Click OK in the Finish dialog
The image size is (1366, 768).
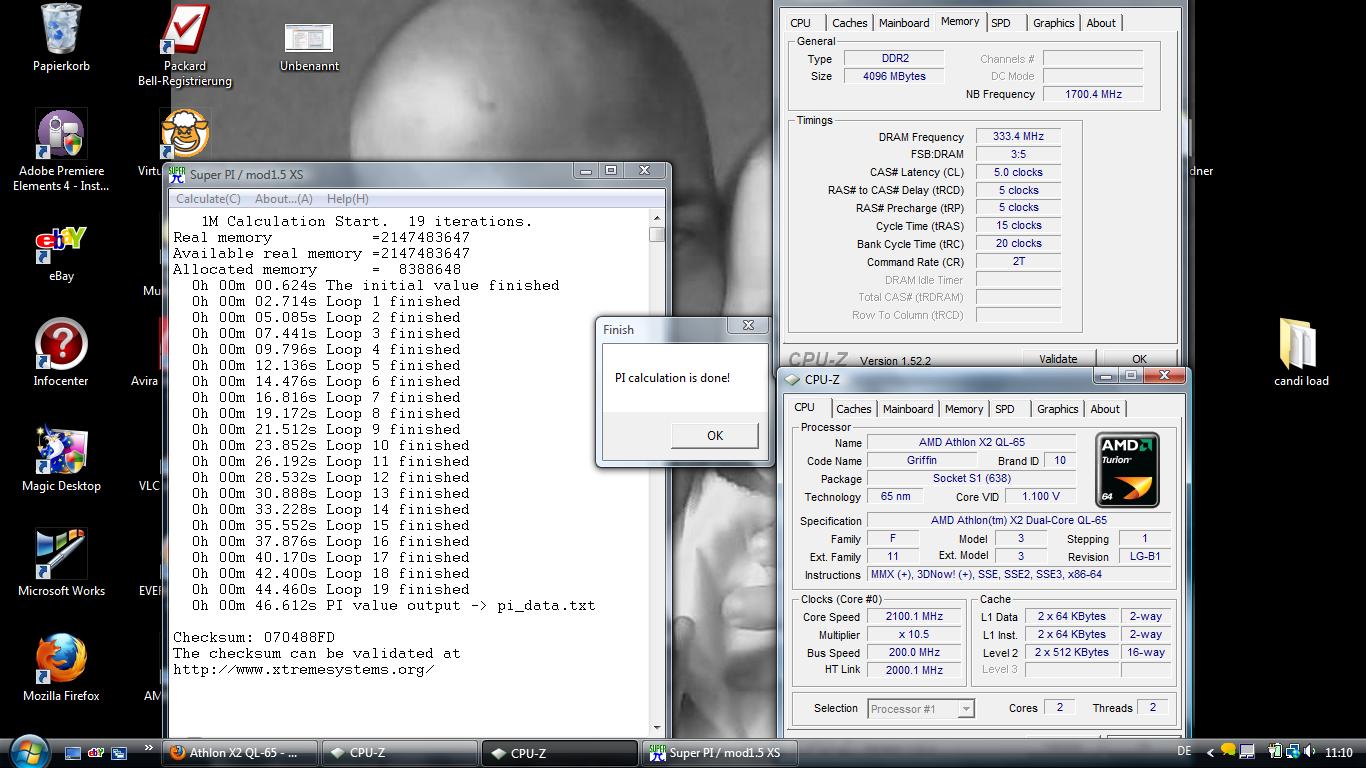[x=714, y=435]
